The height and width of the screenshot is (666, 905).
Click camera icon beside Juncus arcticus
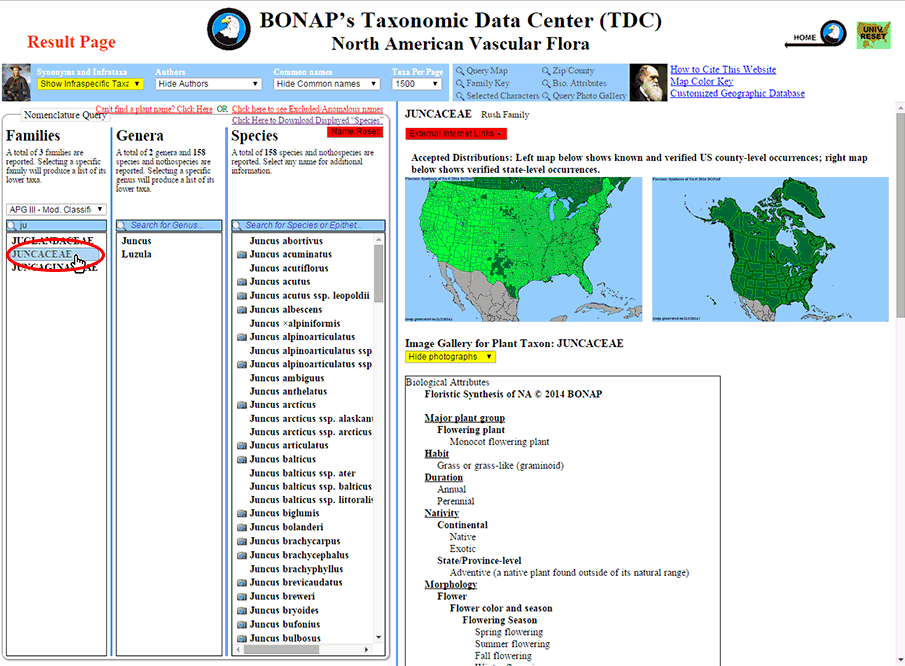coord(242,405)
